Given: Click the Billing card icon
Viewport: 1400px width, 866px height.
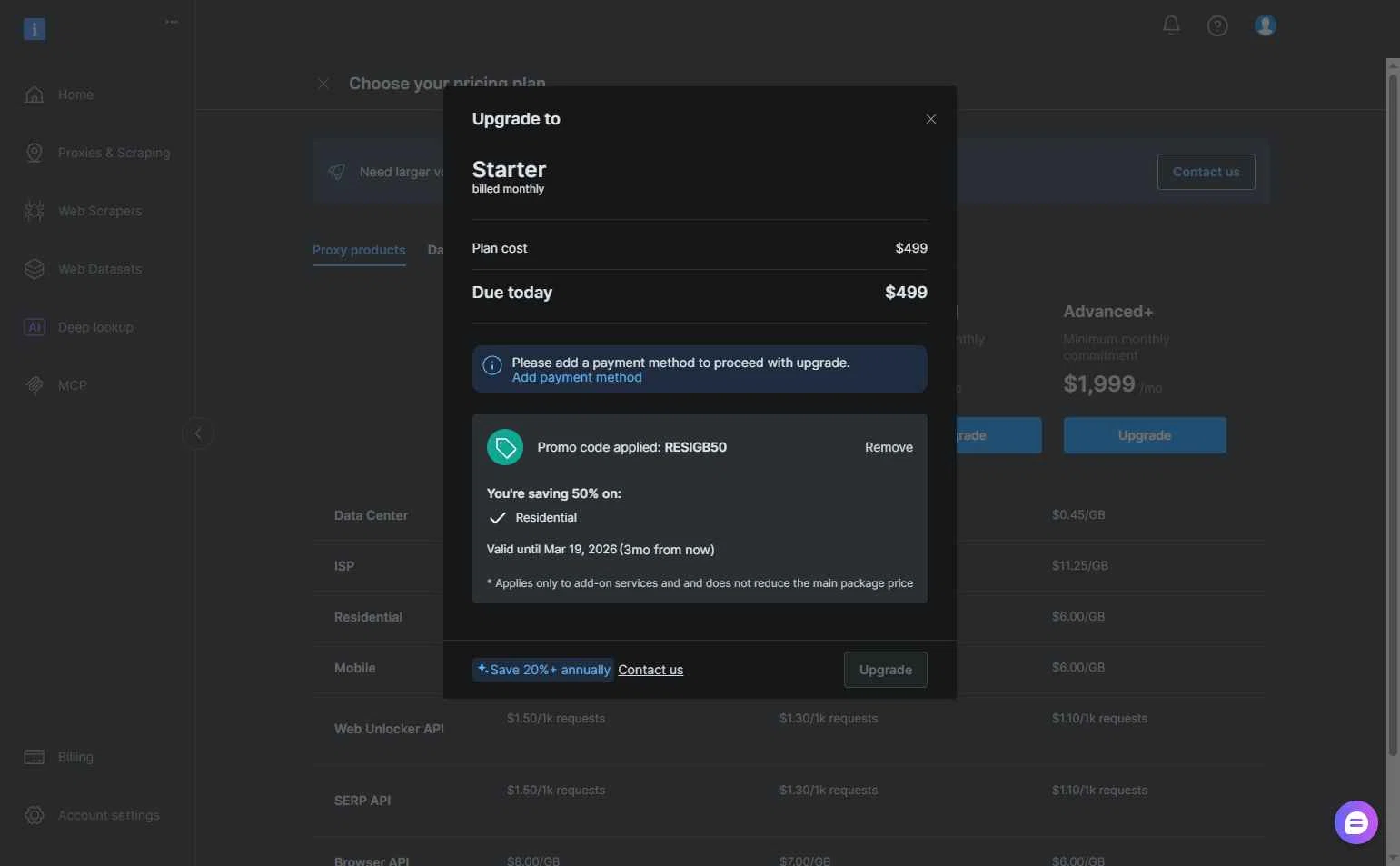Looking at the screenshot, I should [x=35, y=757].
